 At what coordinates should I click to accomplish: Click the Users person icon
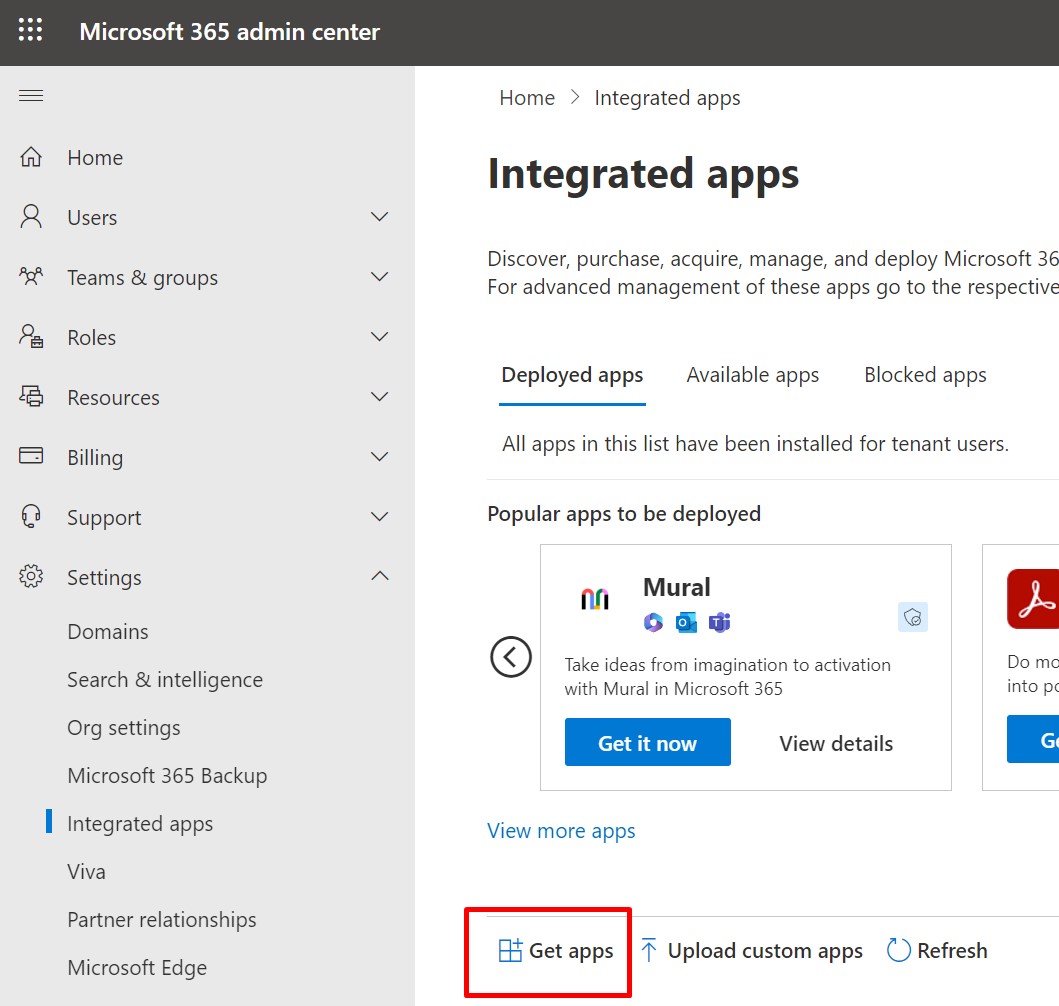pyautogui.click(x=31, y=217)
